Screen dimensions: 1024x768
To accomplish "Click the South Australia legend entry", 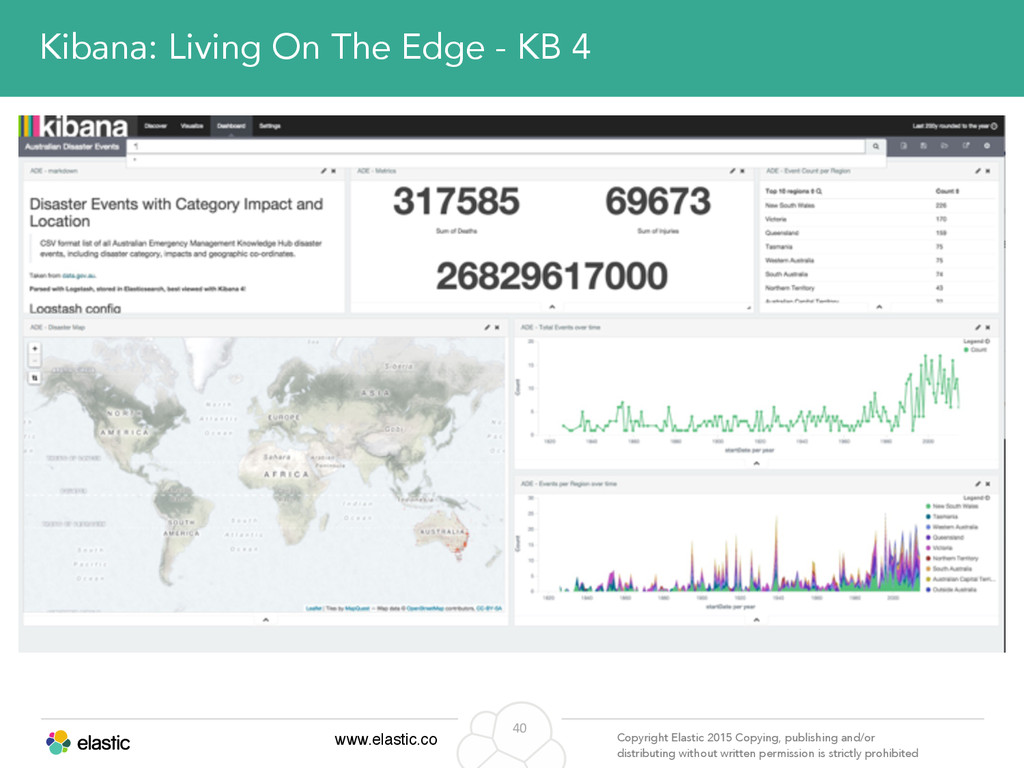I will pyautogui.click(x=949, y=569).
